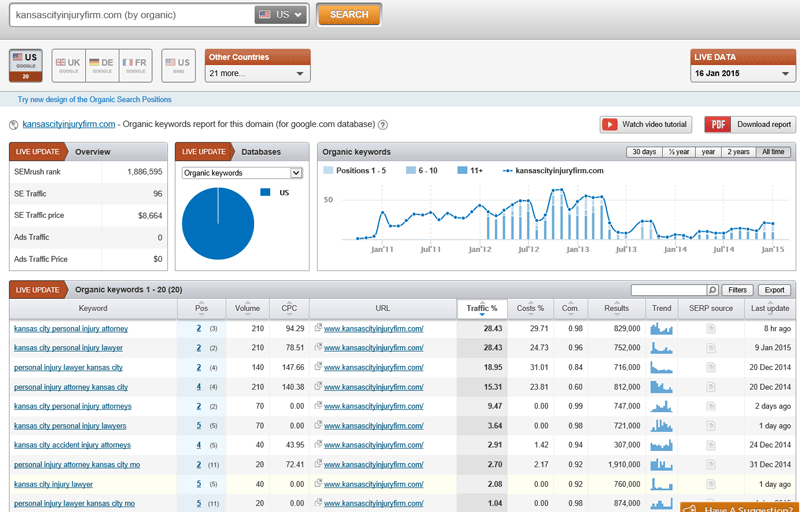Click the domain search input field
Image resolution: width=800 pixels, height=512 pixels.
[x=133, y=15]
